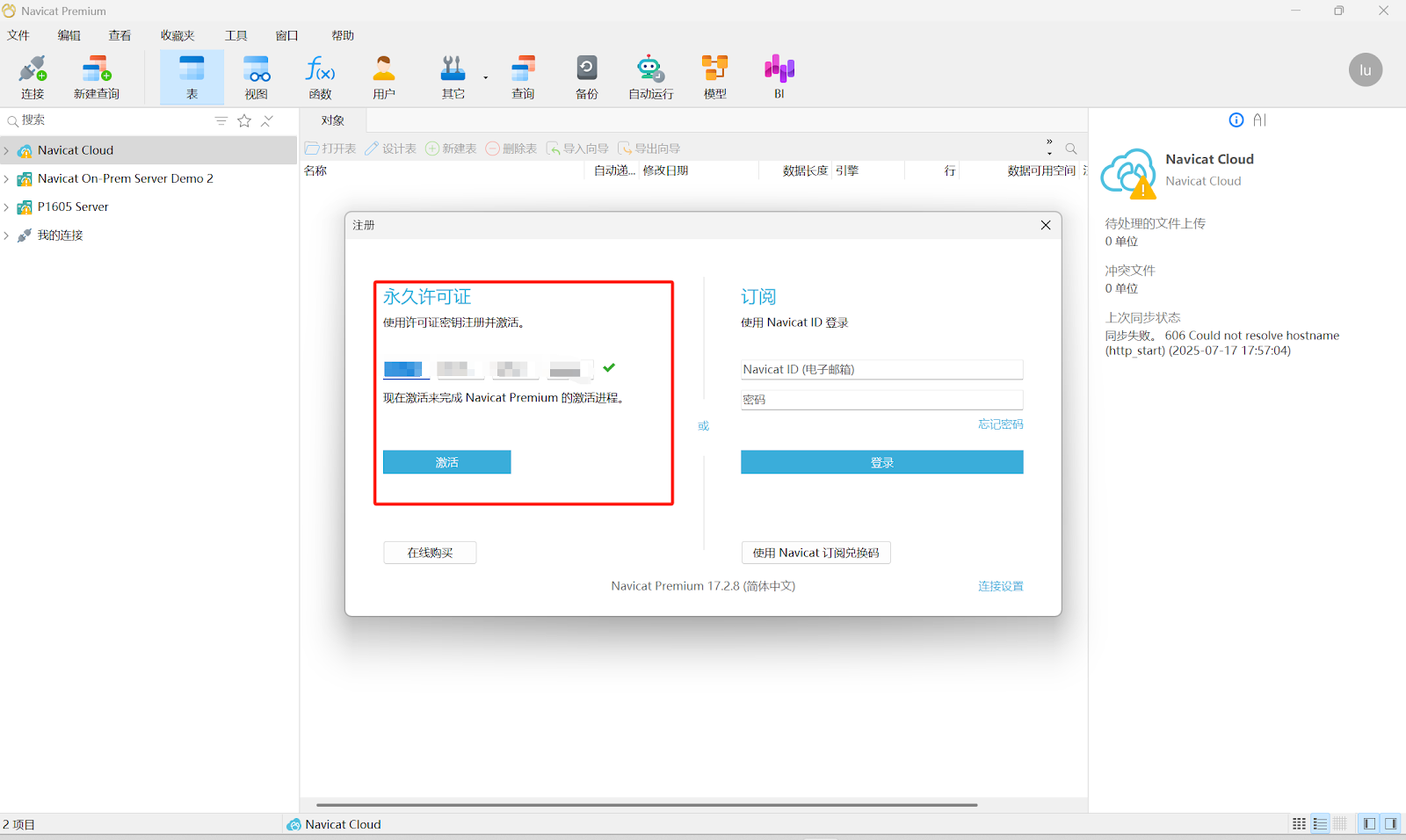Click the 新建查询 (New Query) icon
The image size is (1406, 840).
(96, 77)
